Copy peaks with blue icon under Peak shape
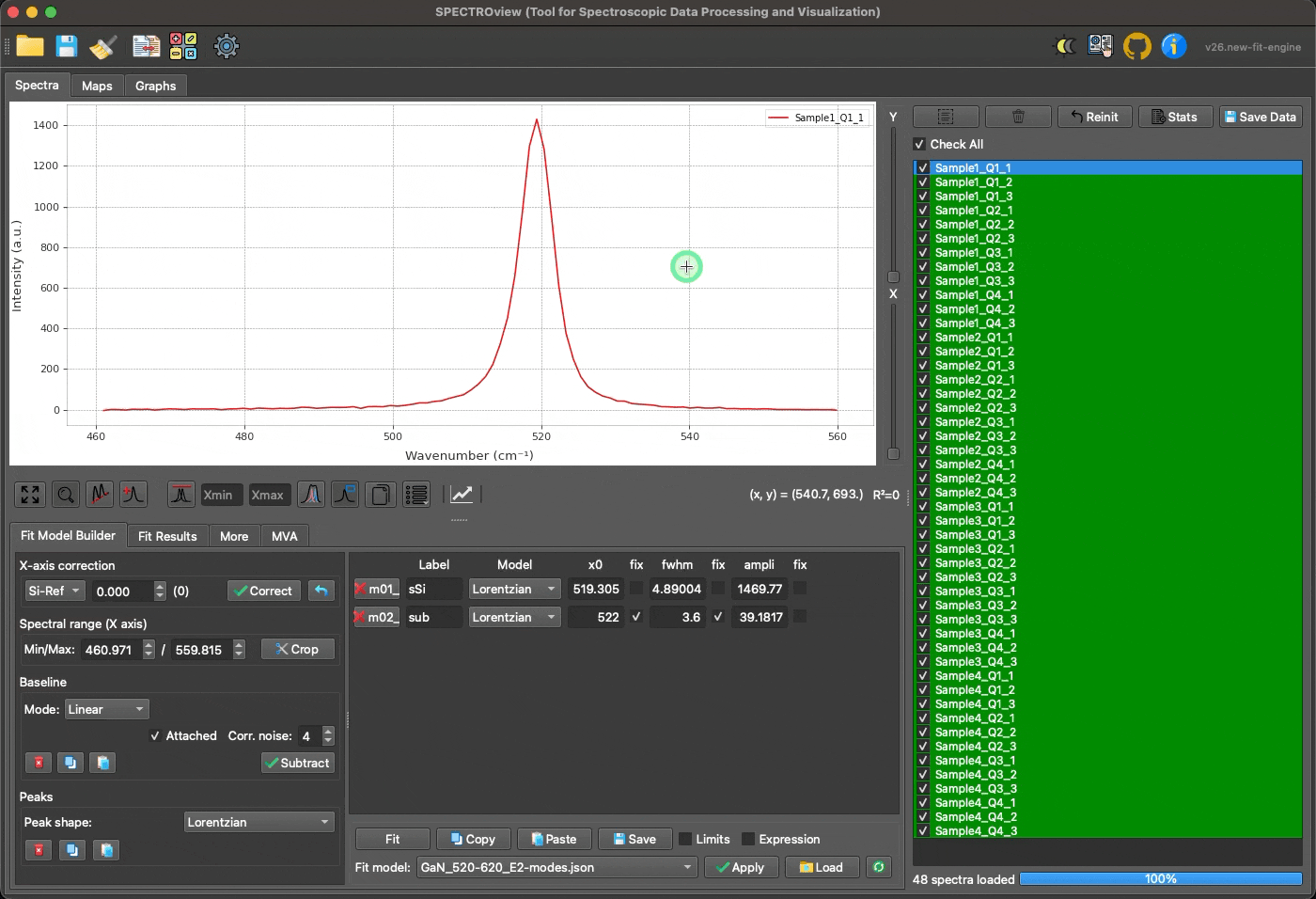This screenshot has width=1316, height=899. coord(71,850)
